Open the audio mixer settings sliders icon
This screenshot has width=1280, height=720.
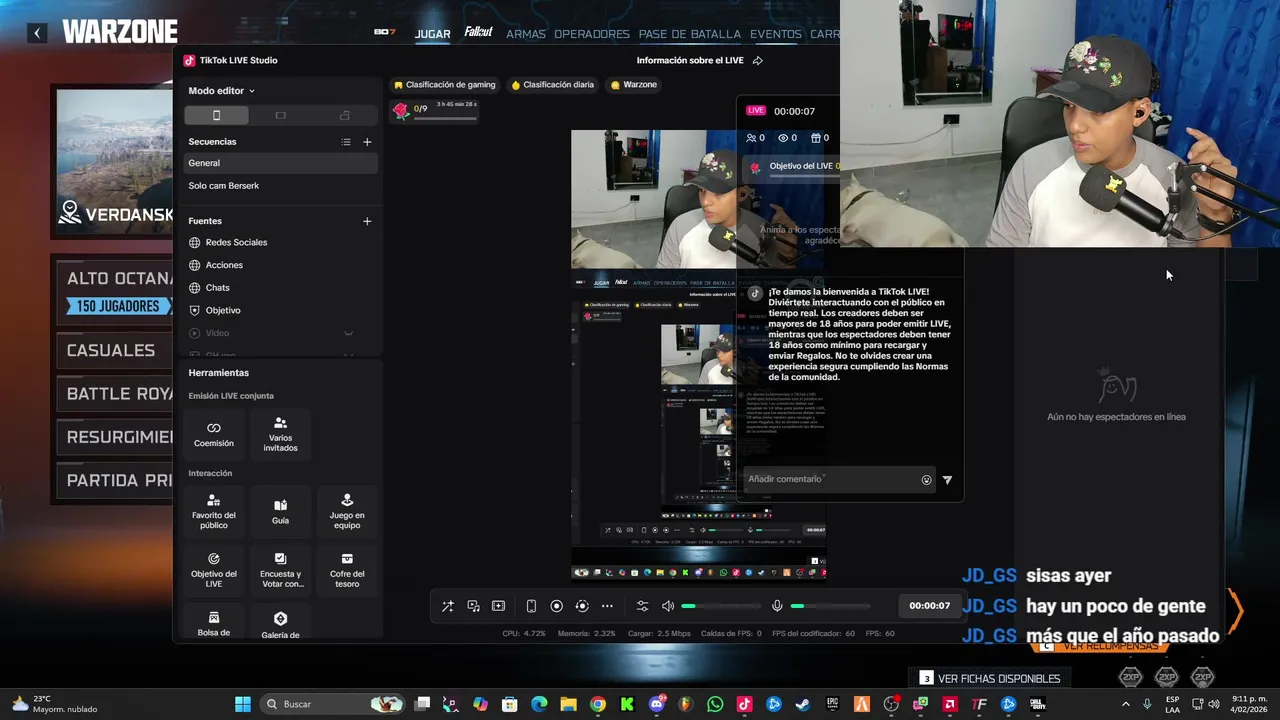pos(642,606)
